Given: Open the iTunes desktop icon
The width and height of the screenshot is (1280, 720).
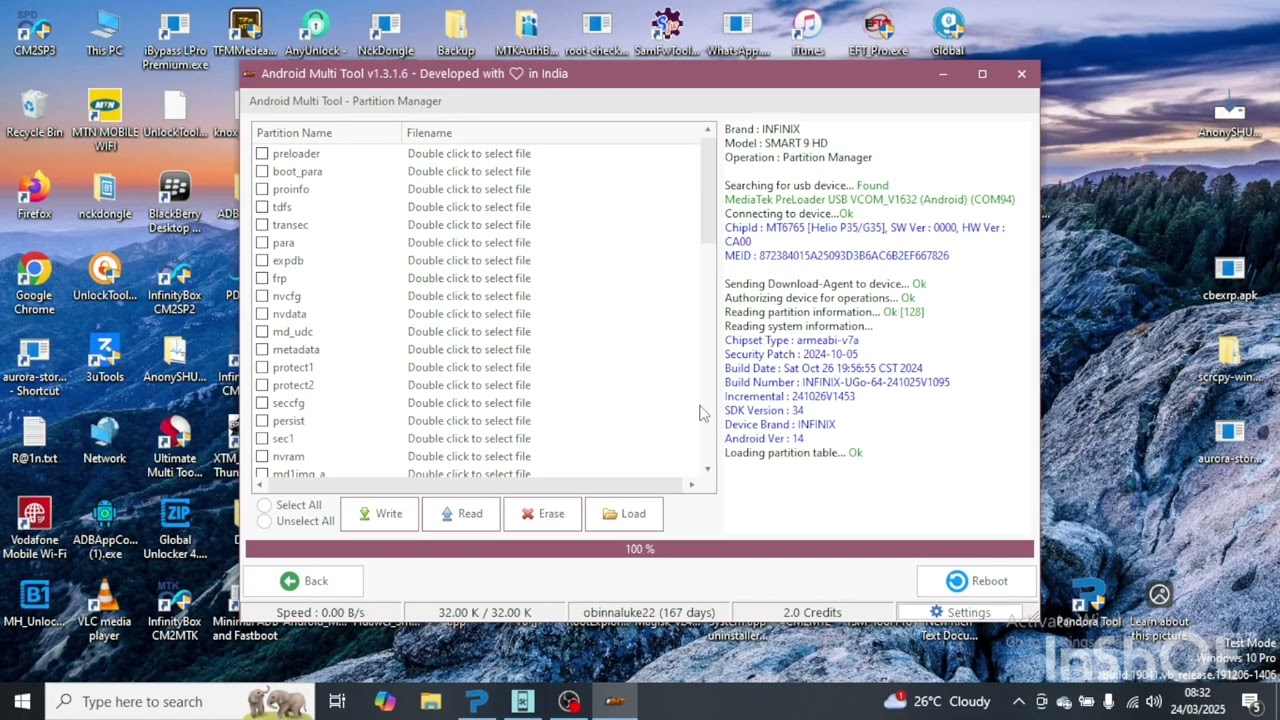Looking at the screenshot, I should (807, 33).
